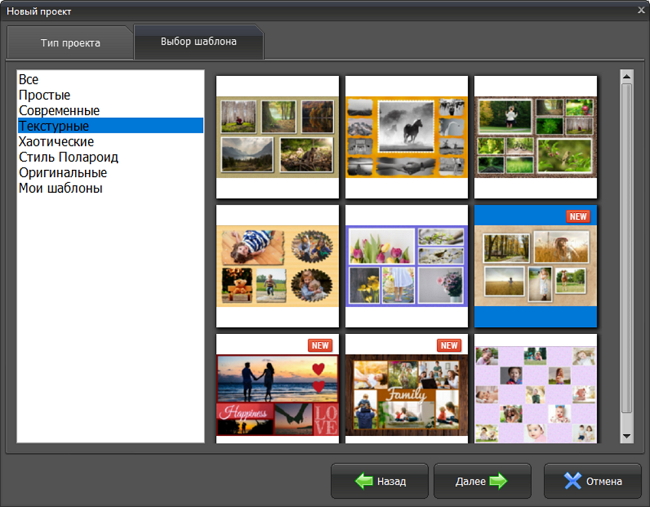
Task: Close the Новый проект dialog
Action: (641, 10)
